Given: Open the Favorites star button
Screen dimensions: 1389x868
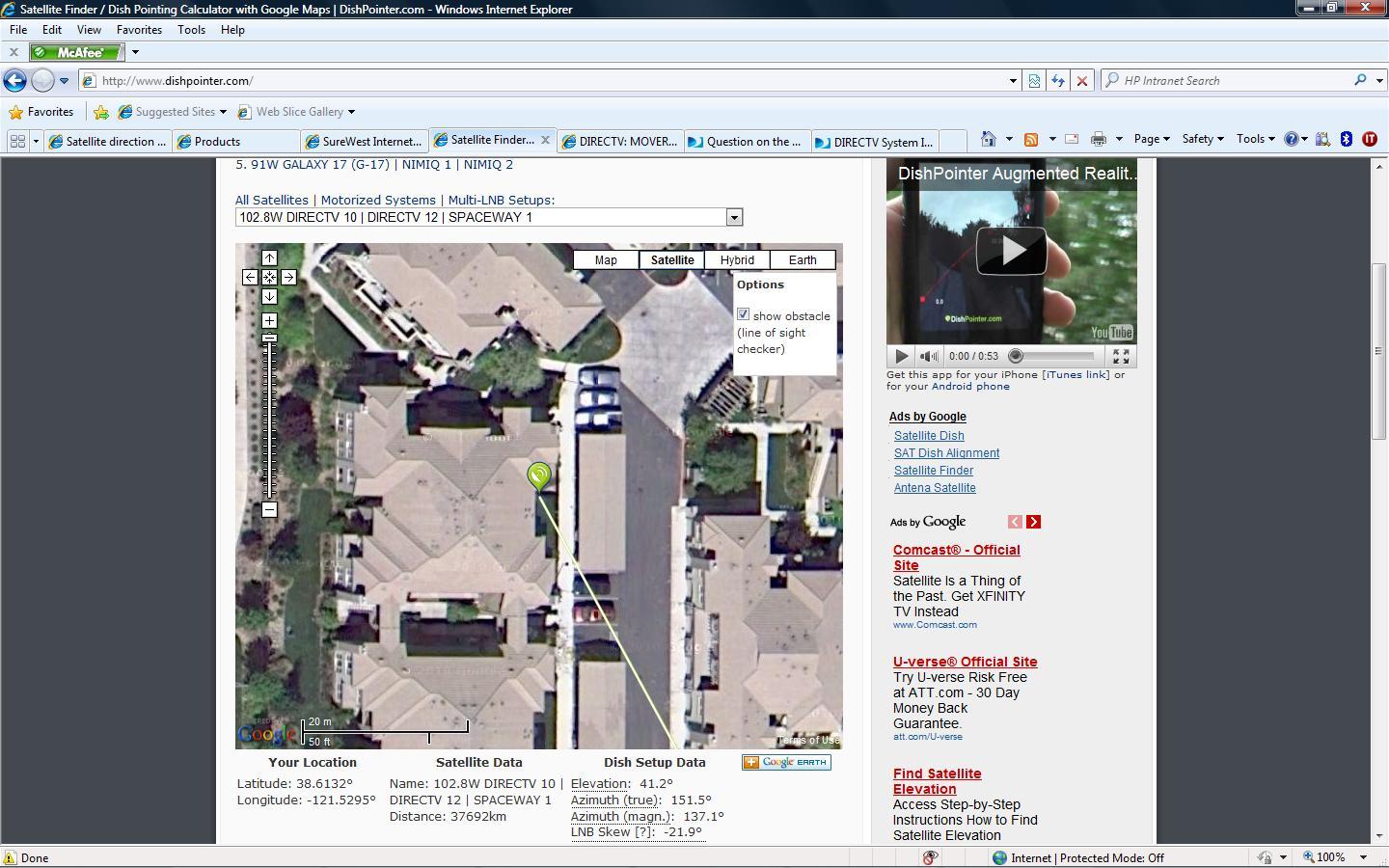Looking at the screenshot, I should click(41, 112).
